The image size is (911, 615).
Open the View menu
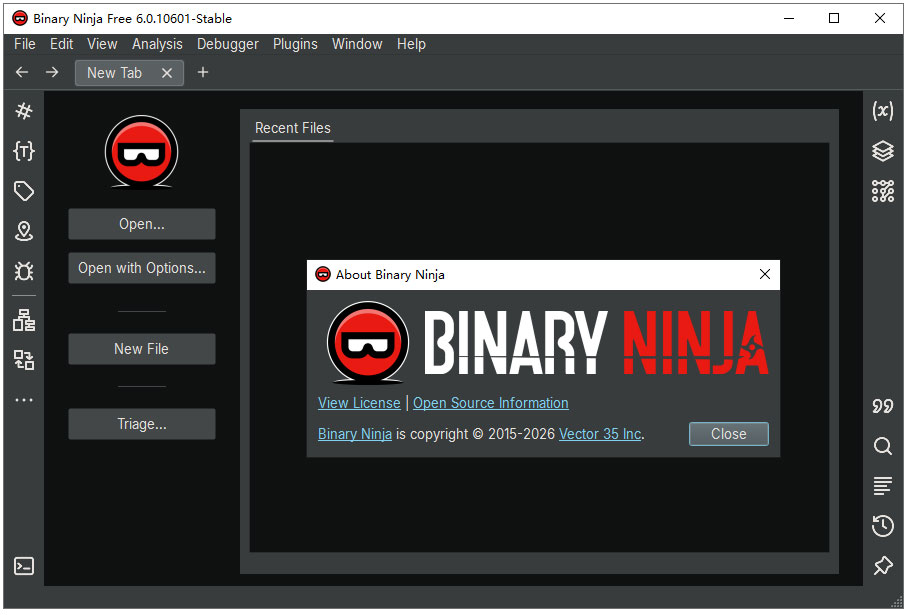[x=102, y=44]
